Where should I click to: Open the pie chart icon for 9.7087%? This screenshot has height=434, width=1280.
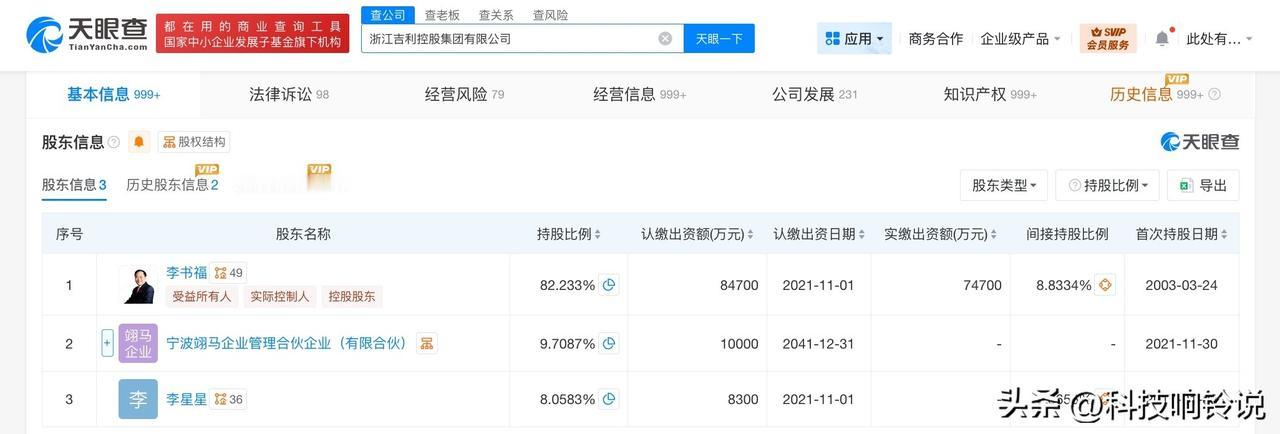pyautogui.click(x=608, y=343)
